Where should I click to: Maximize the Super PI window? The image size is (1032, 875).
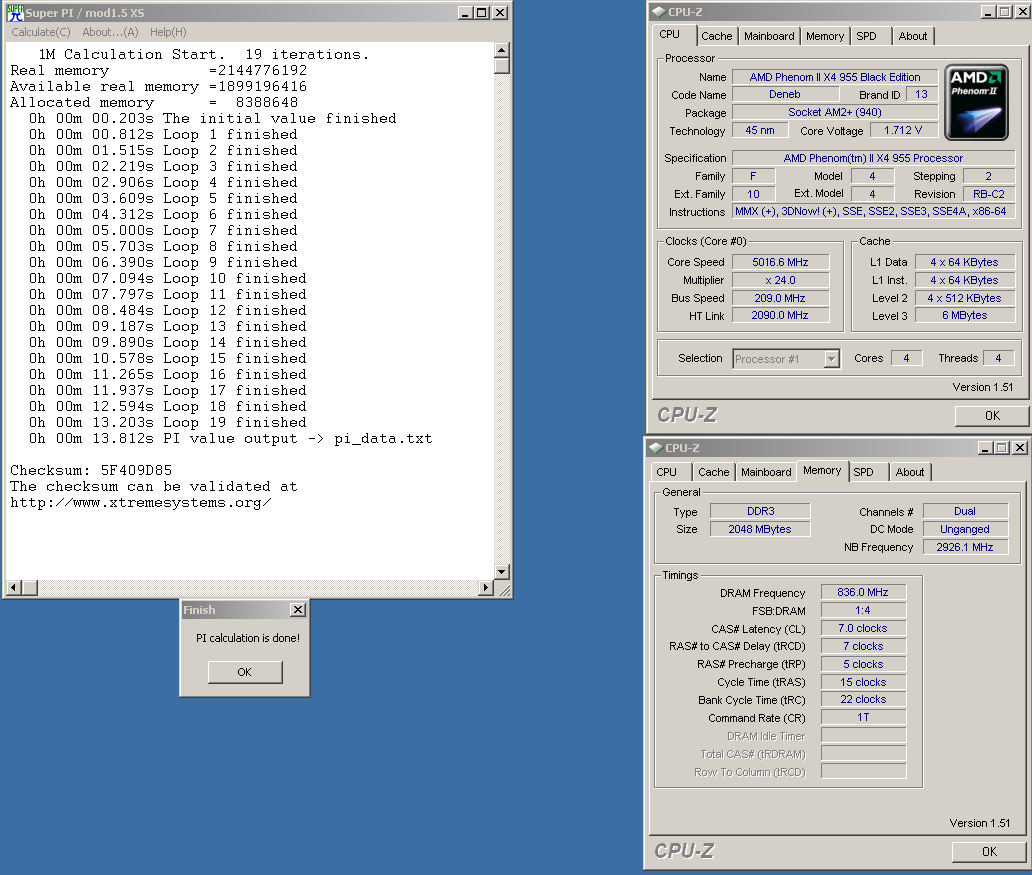pos(482,13)
